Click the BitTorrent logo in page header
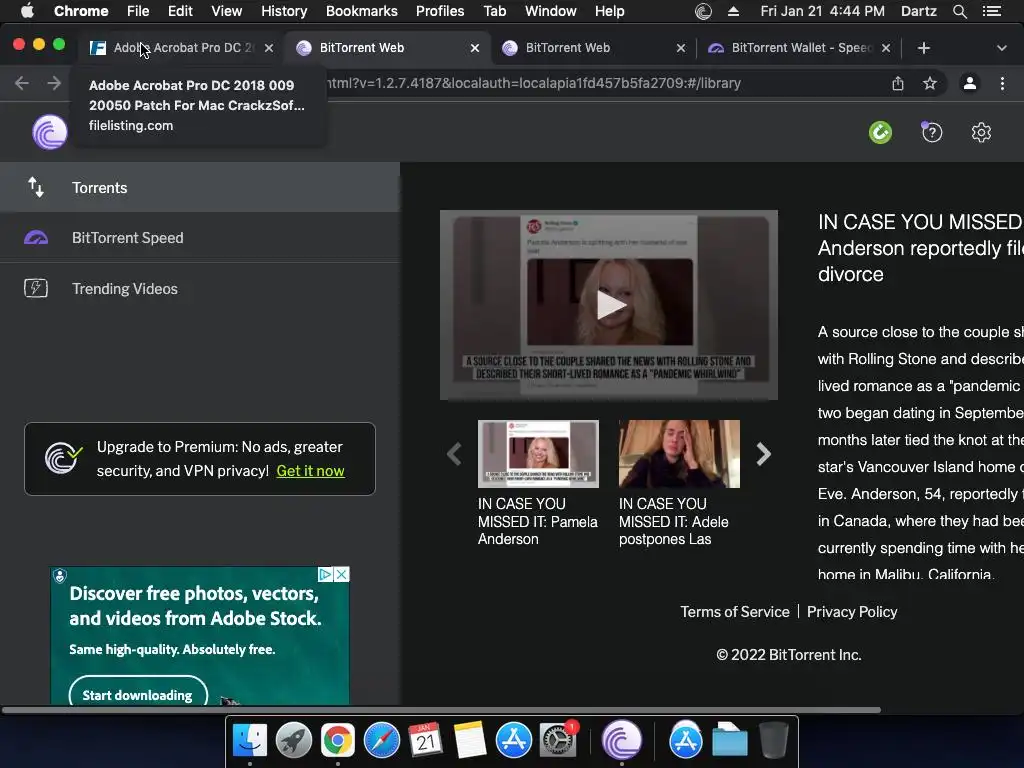The width and height of the screenshot is (1024, 768). pyautogui.click(x=50, y=132)
